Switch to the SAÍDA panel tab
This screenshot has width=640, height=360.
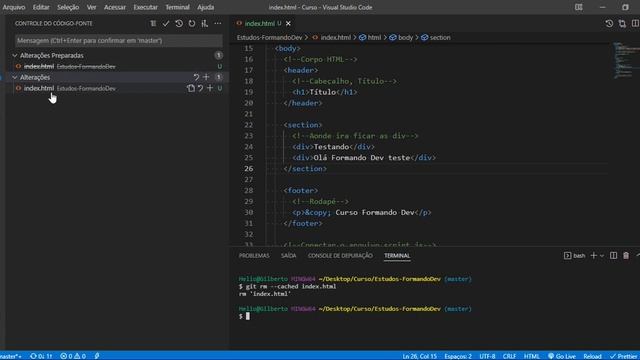click(x=289, y=256)
